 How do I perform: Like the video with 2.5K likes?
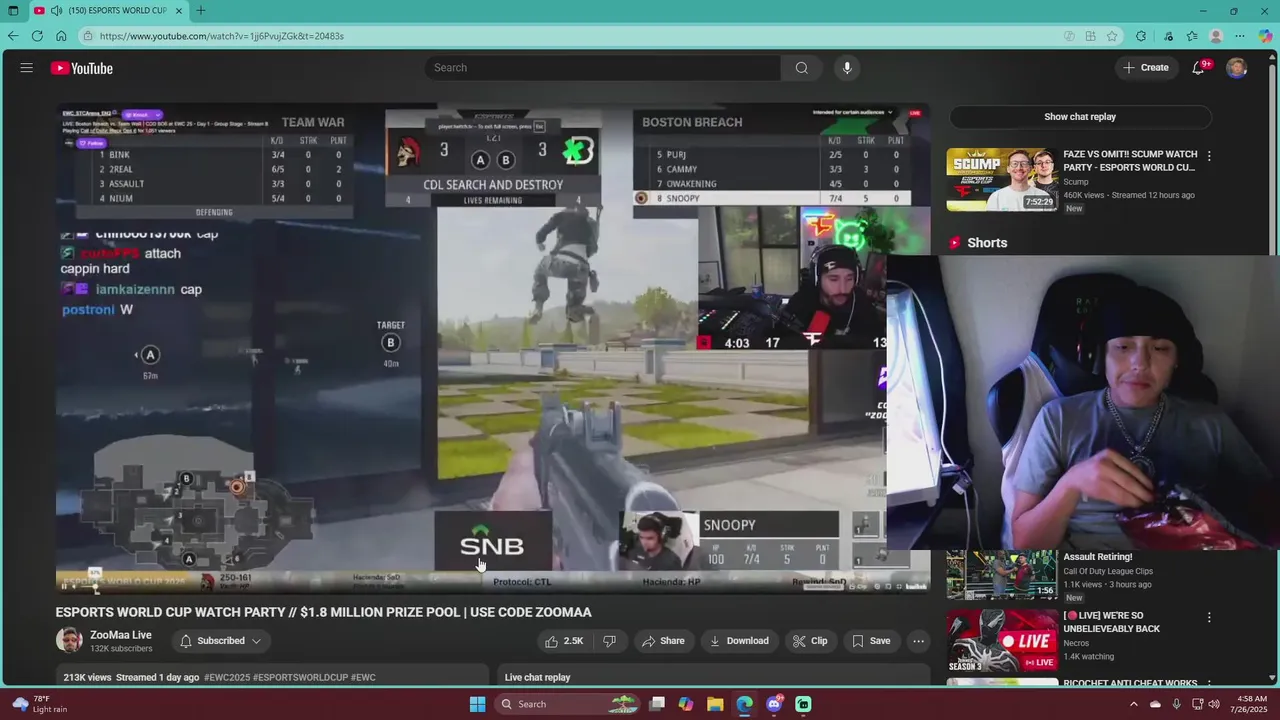[x=563, y=641]
